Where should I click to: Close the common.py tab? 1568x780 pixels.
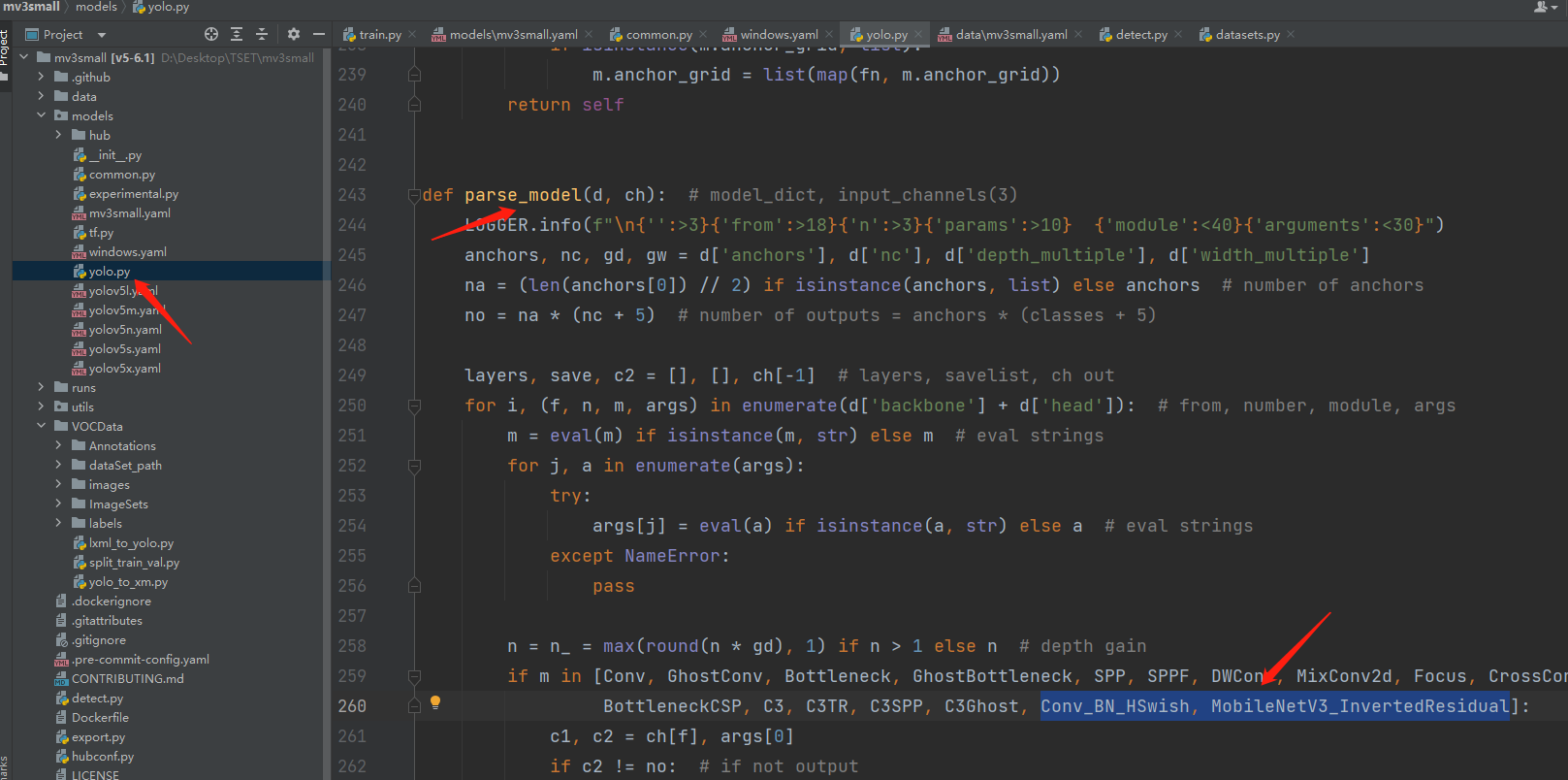click(703, 34)
